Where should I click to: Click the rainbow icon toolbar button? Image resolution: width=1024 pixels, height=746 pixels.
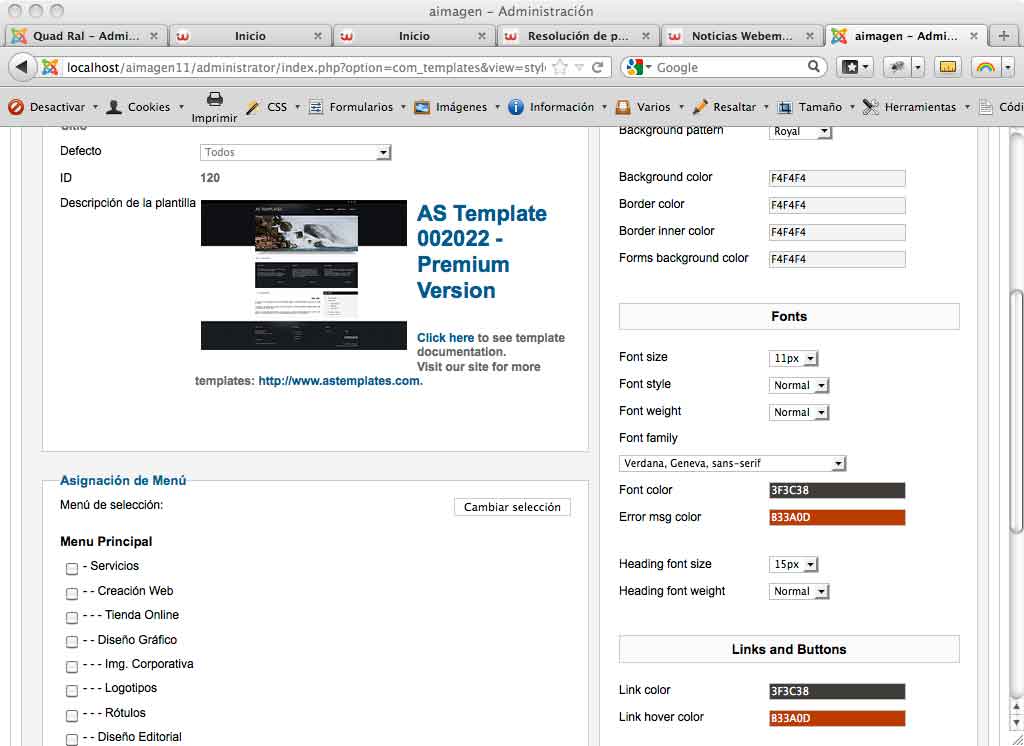click(985, 67)
